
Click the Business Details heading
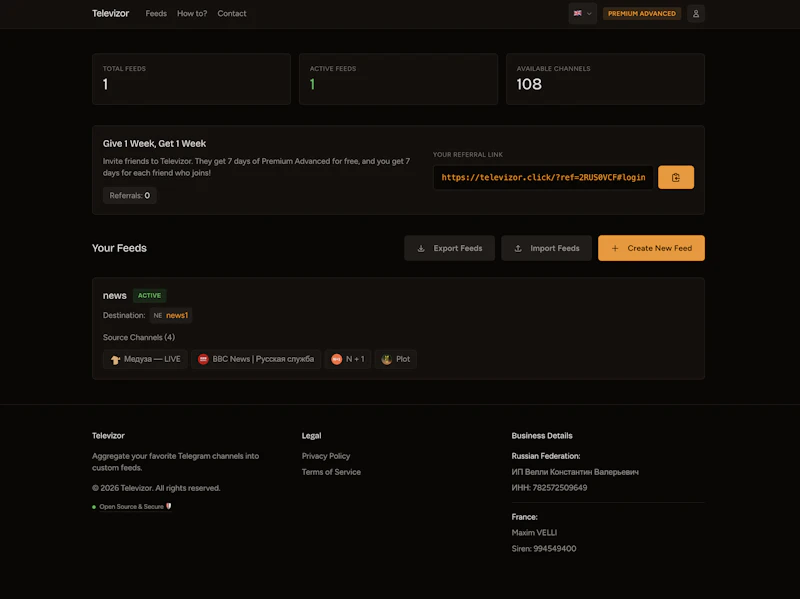(x=542, y=436)
